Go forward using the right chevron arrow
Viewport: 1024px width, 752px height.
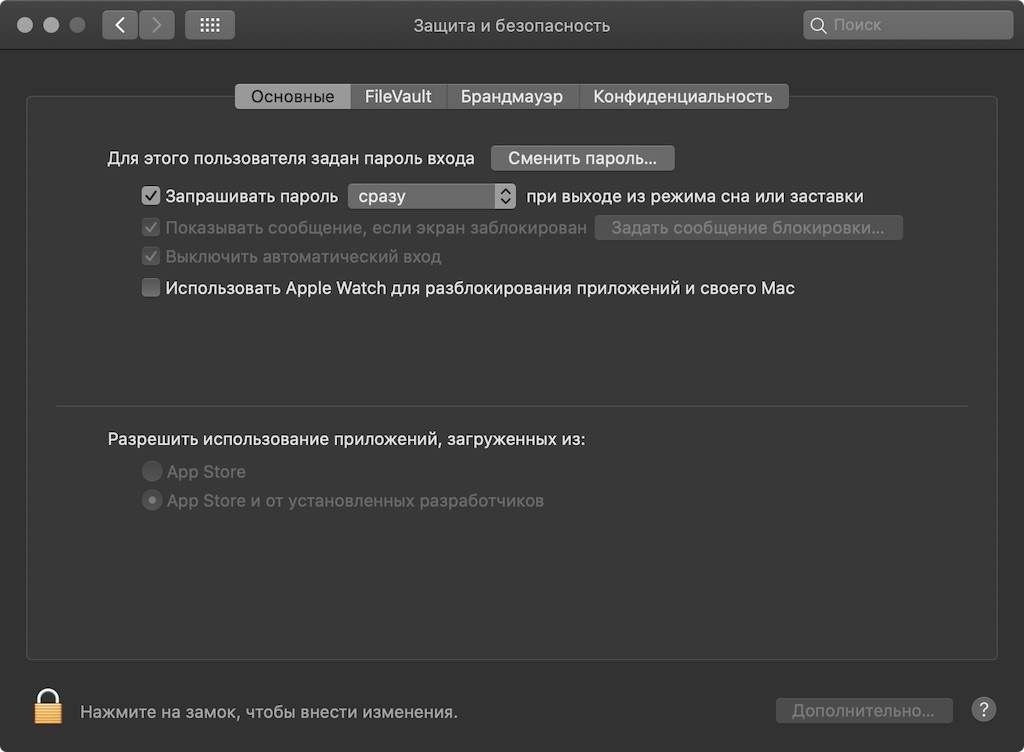pyautogui.click(x=157, y=25)
